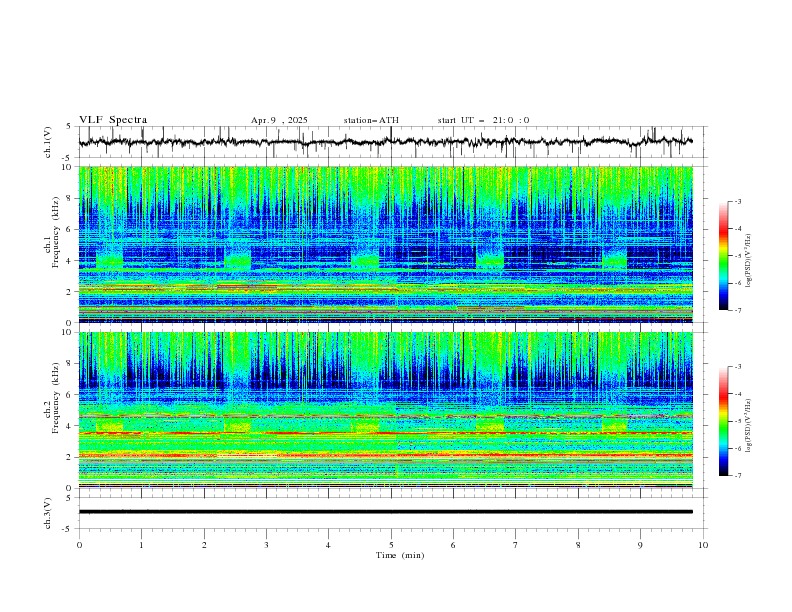Click the "ch.1(V)" waveform axis label
The width and height of the screenshot is (792, 612).
click(48, 142)
